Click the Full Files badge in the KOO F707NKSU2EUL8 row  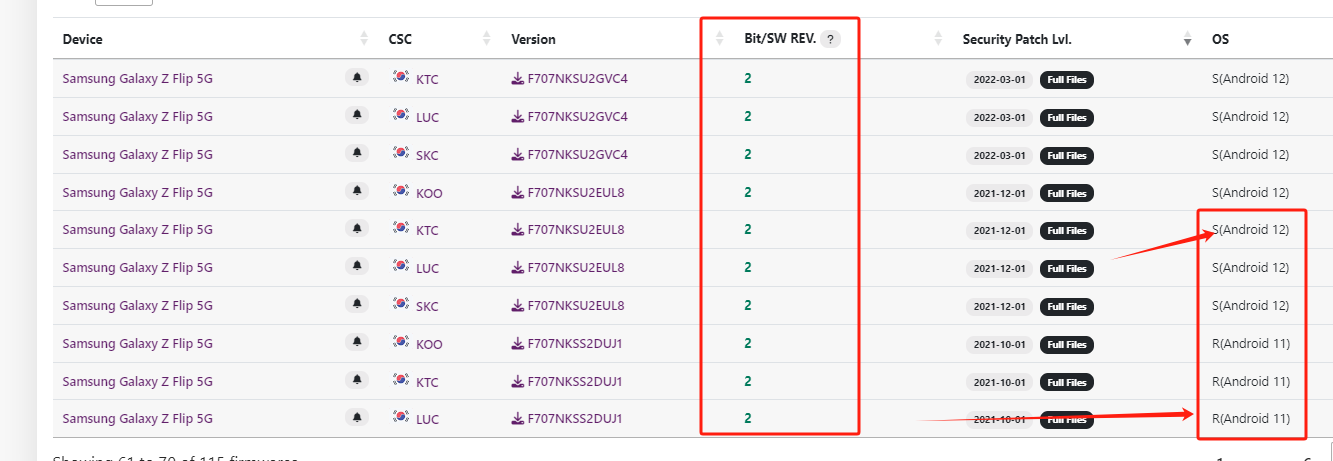pos(1067,193)
